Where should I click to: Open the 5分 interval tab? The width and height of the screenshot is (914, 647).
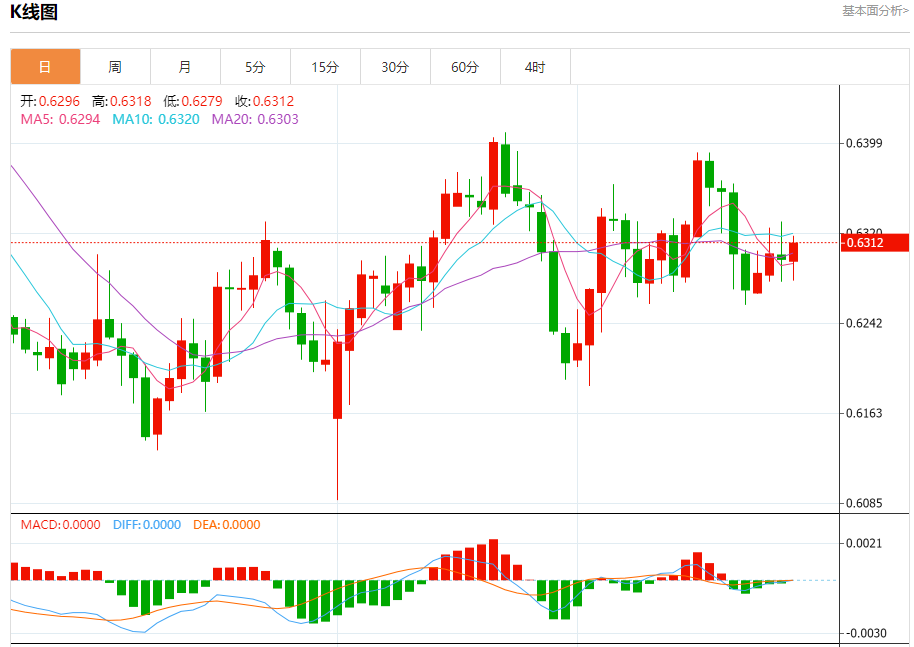[255, 66]
